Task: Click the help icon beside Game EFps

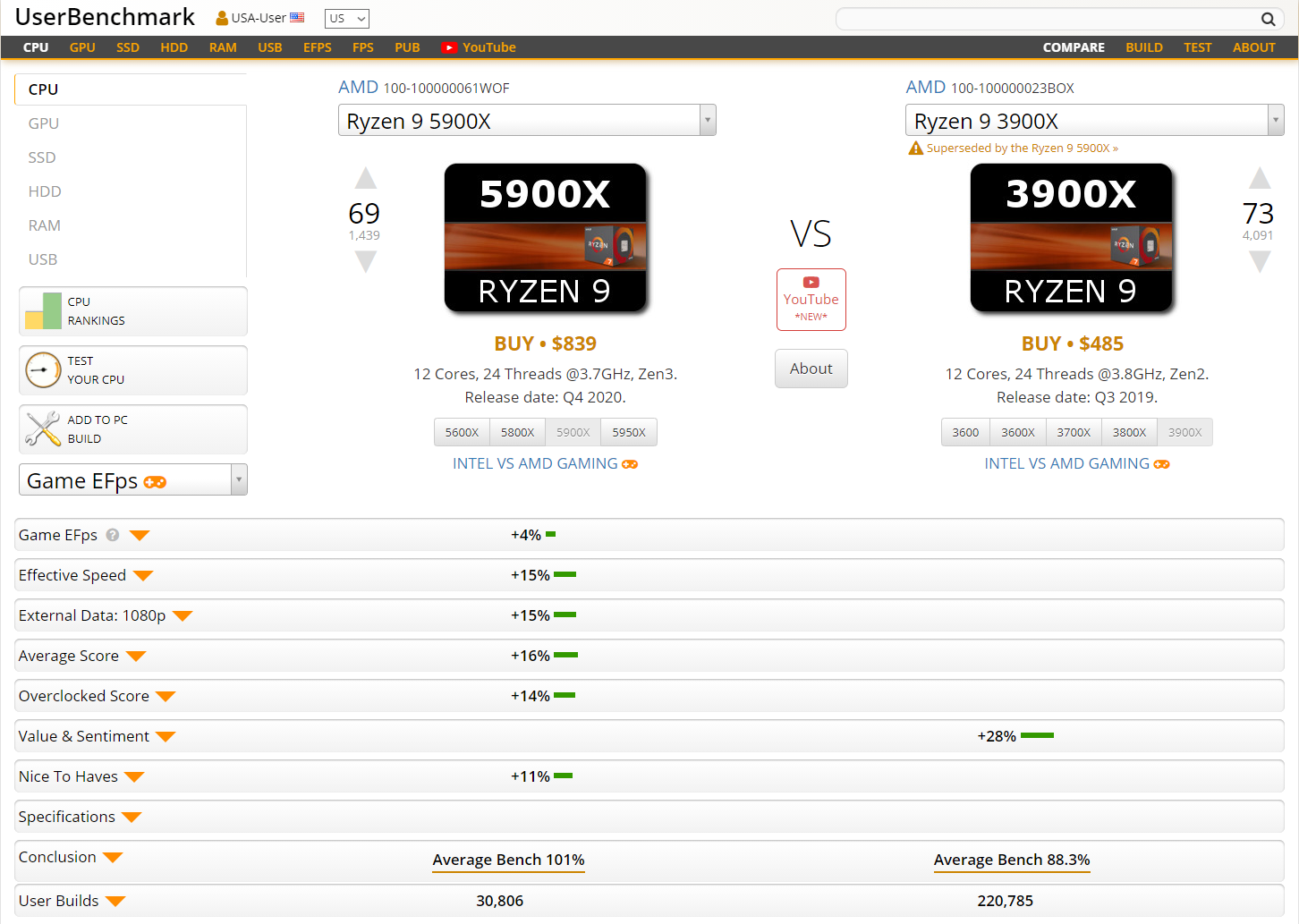Action: click(113, 535)
